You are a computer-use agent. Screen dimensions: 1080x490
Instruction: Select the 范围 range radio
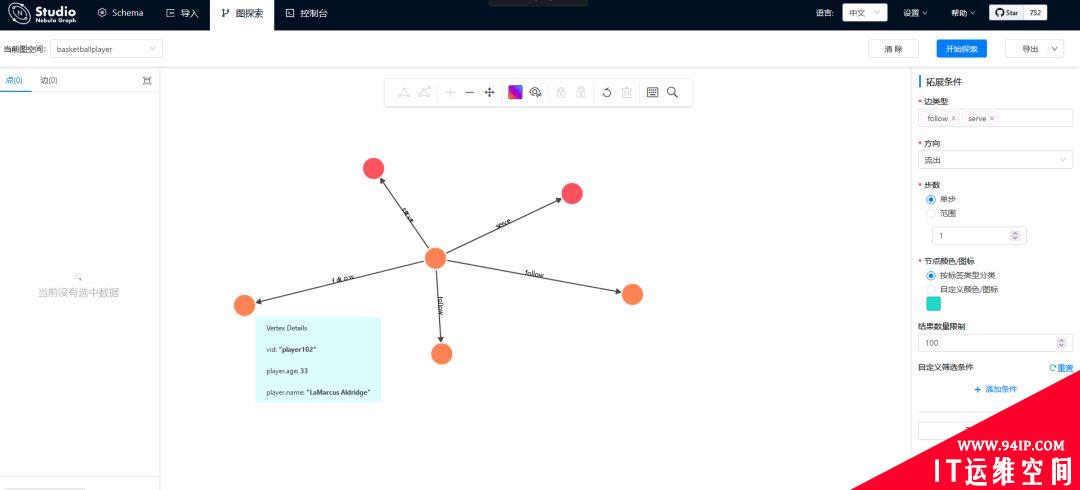pyautogui.click(x=931, y=214)
